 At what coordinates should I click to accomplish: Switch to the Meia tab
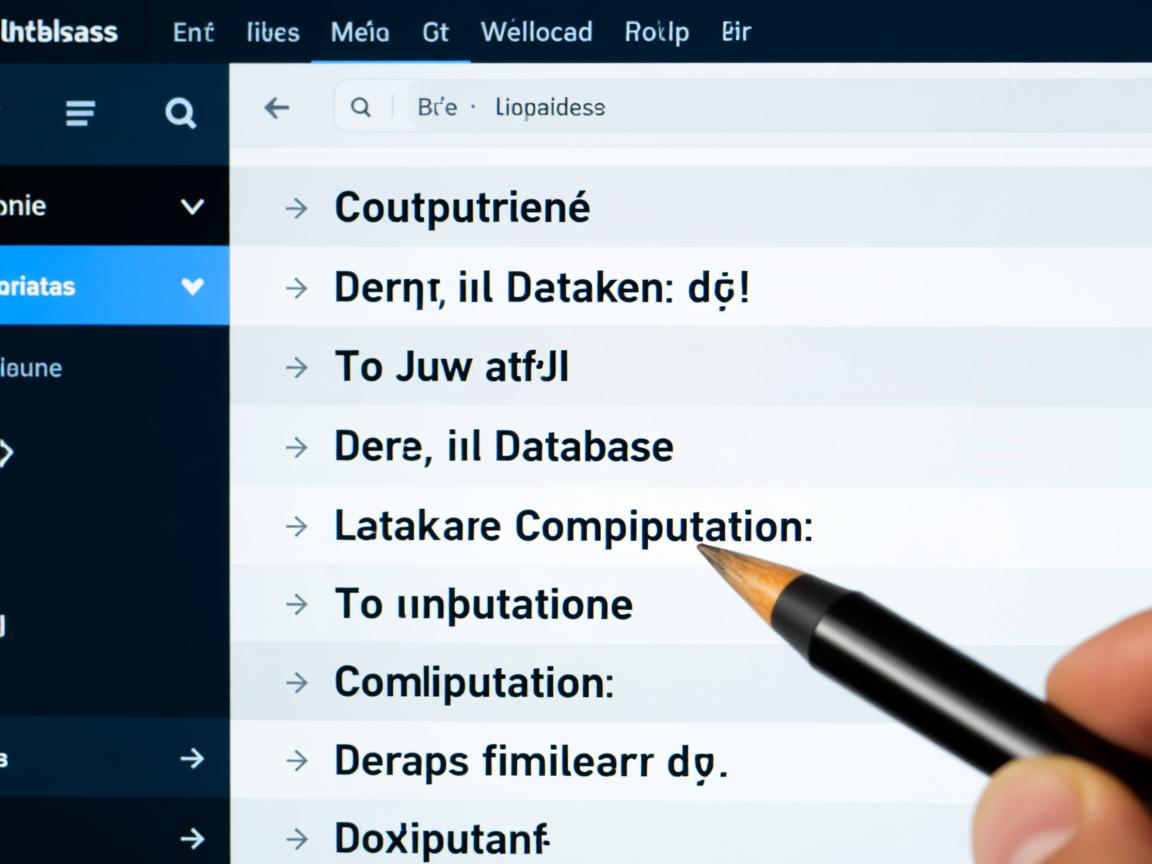[x=359, y=32]
